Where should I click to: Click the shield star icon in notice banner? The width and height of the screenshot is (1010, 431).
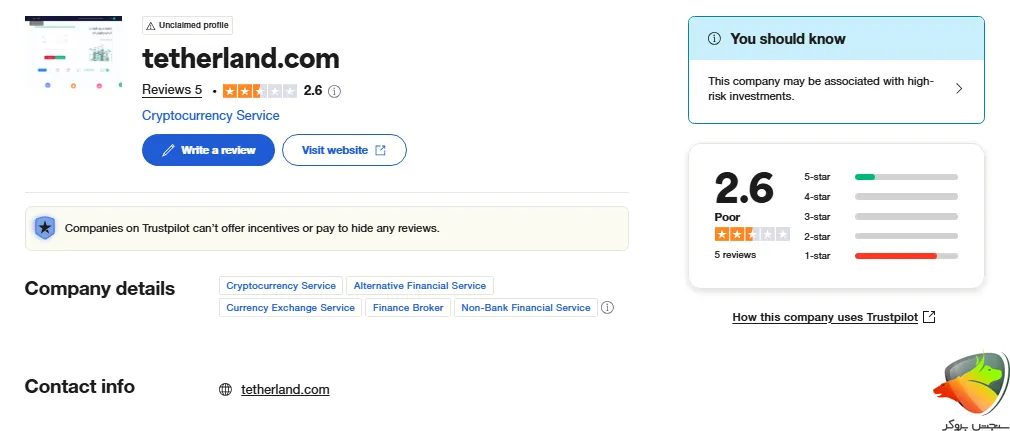(45, 228)
